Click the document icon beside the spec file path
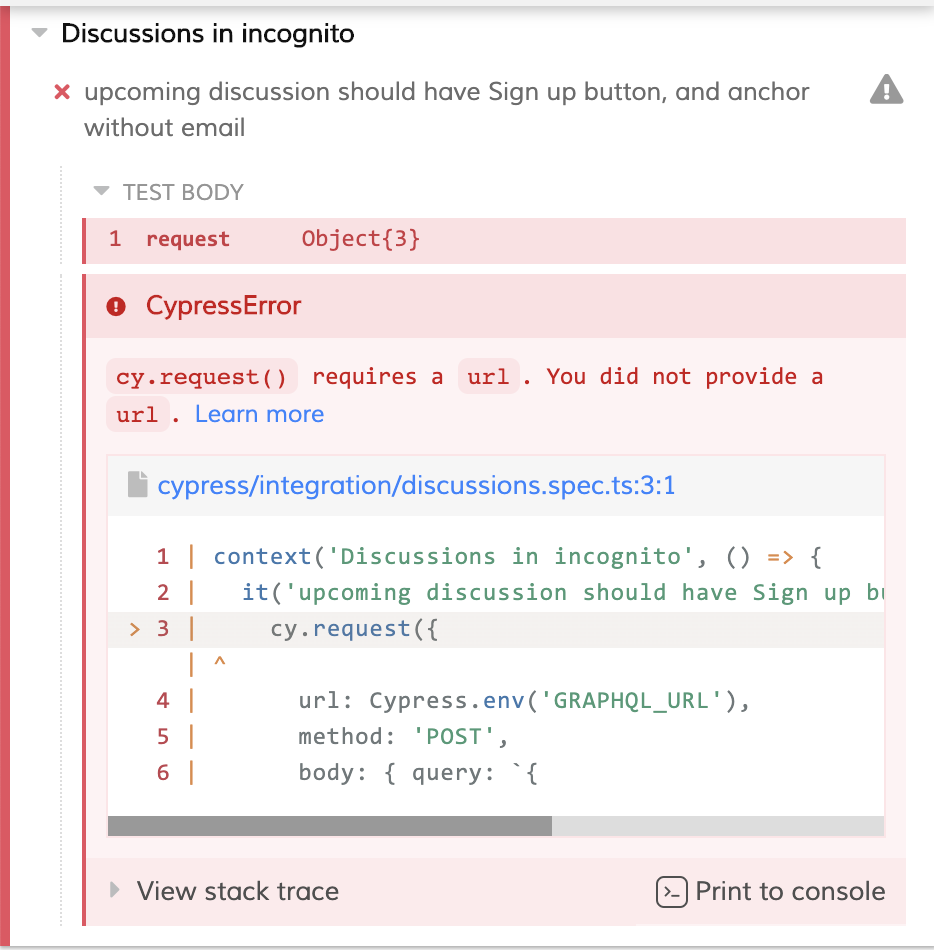This screenshot has height=950, width=934. click(x=140, y=484)
